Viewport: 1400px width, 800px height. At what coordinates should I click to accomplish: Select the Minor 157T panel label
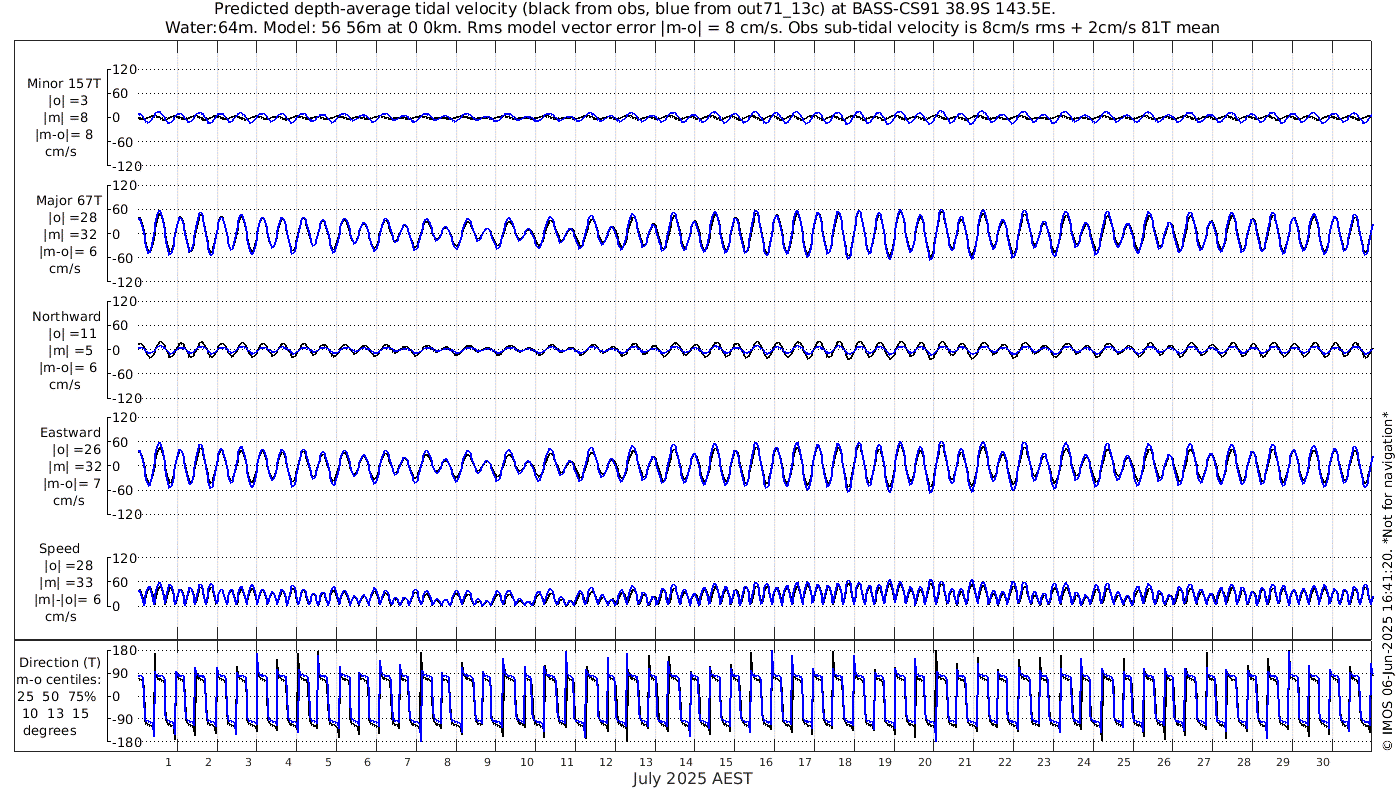[64, 84]
